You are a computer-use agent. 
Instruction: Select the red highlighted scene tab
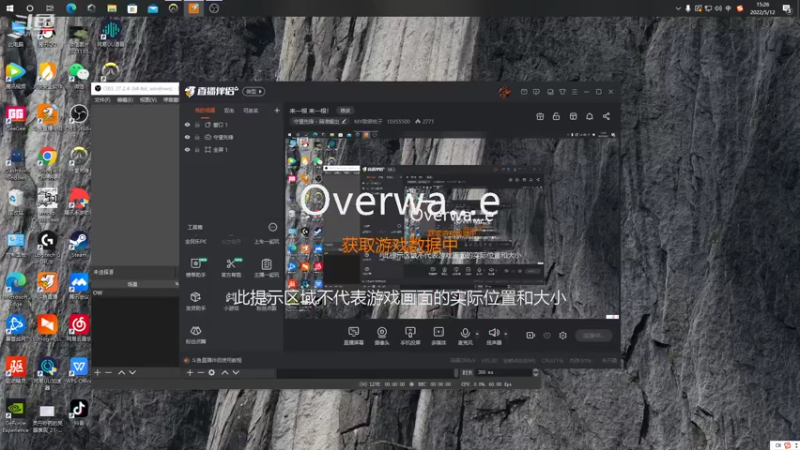pos(205,110)
